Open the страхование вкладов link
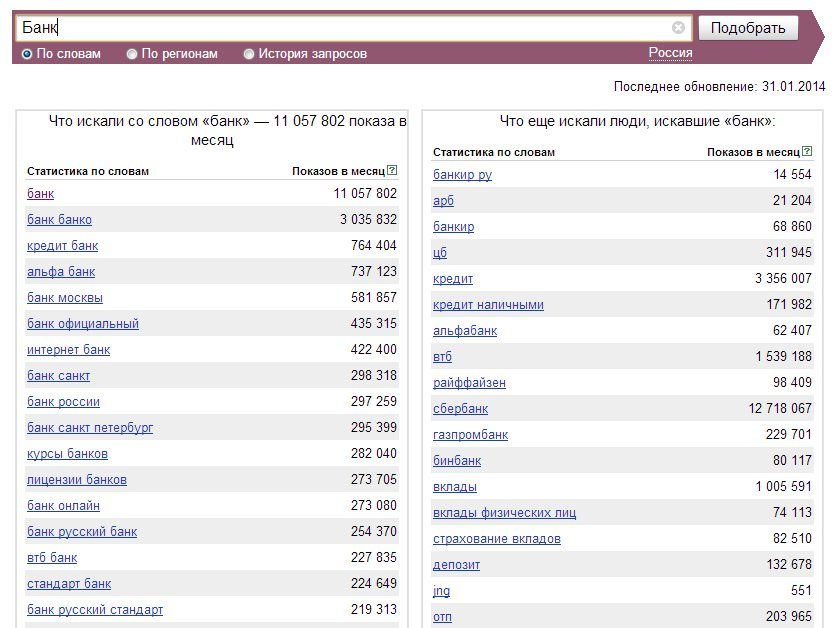The width and height of the screenshot is (835, 628). [x=497, y=540]
